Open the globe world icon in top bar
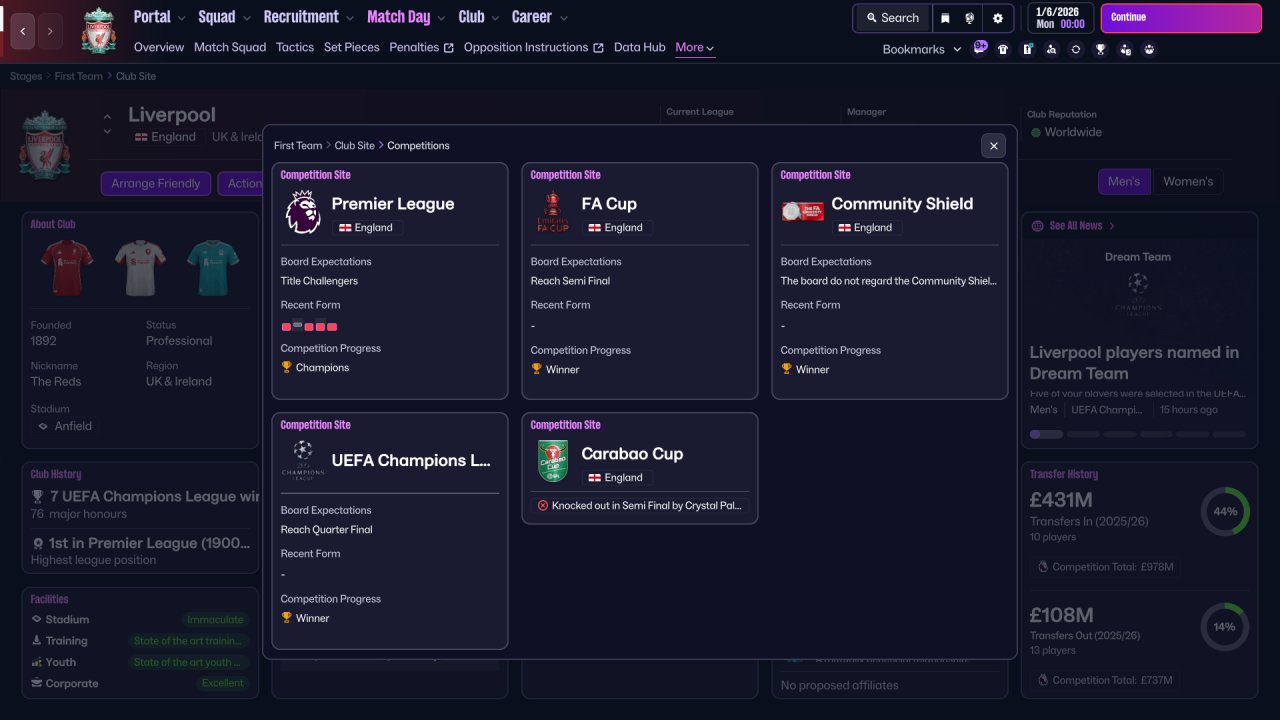The image size is (1280, 720). pyautogui.click(x=970, y=18)
